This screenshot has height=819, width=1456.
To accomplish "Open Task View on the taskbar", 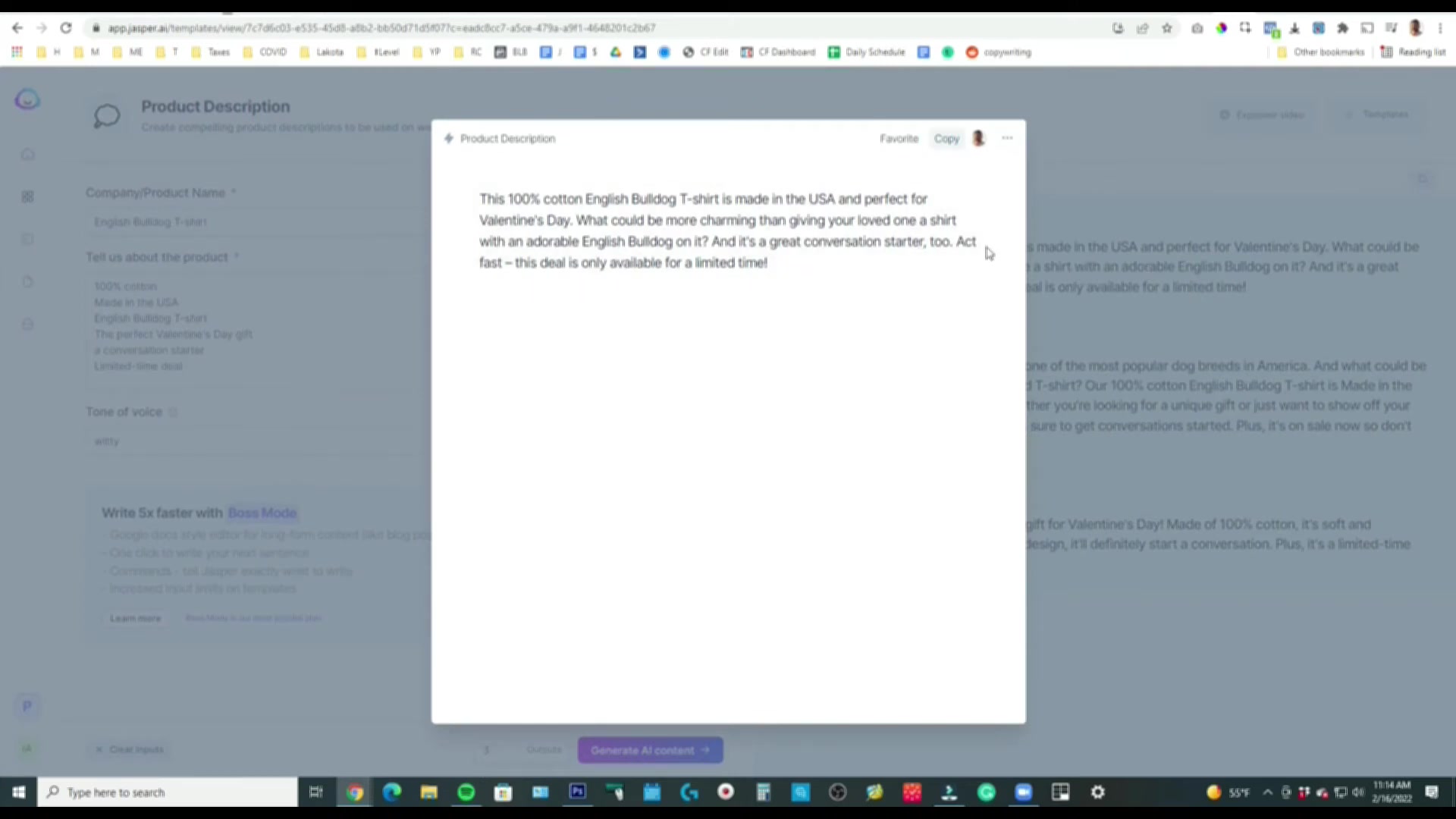I will click(316, 792).
